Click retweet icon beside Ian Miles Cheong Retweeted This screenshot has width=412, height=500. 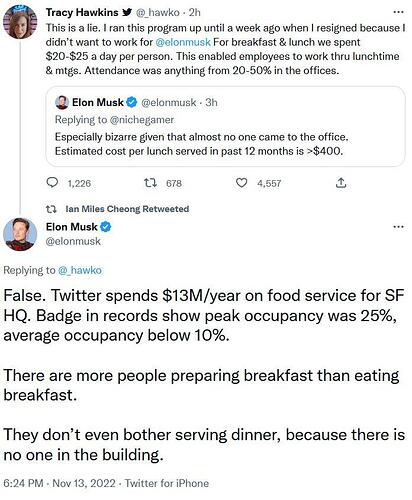[x=51, y=209]
